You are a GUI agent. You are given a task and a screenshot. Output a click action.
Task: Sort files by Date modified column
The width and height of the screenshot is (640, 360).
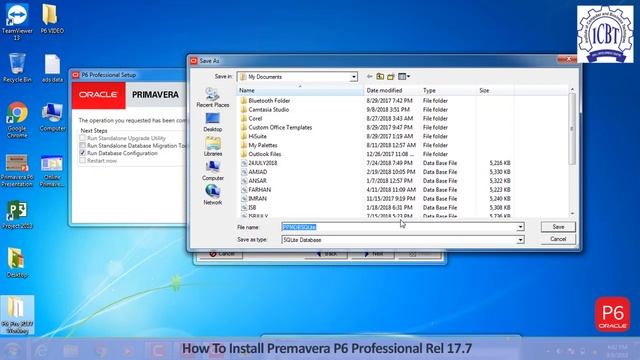(x=391, y=90)
